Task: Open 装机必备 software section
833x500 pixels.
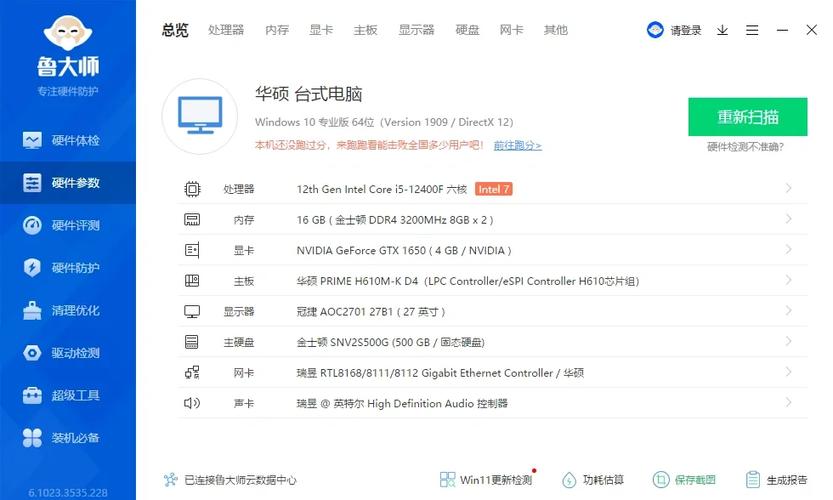Action: pos(67,438)
